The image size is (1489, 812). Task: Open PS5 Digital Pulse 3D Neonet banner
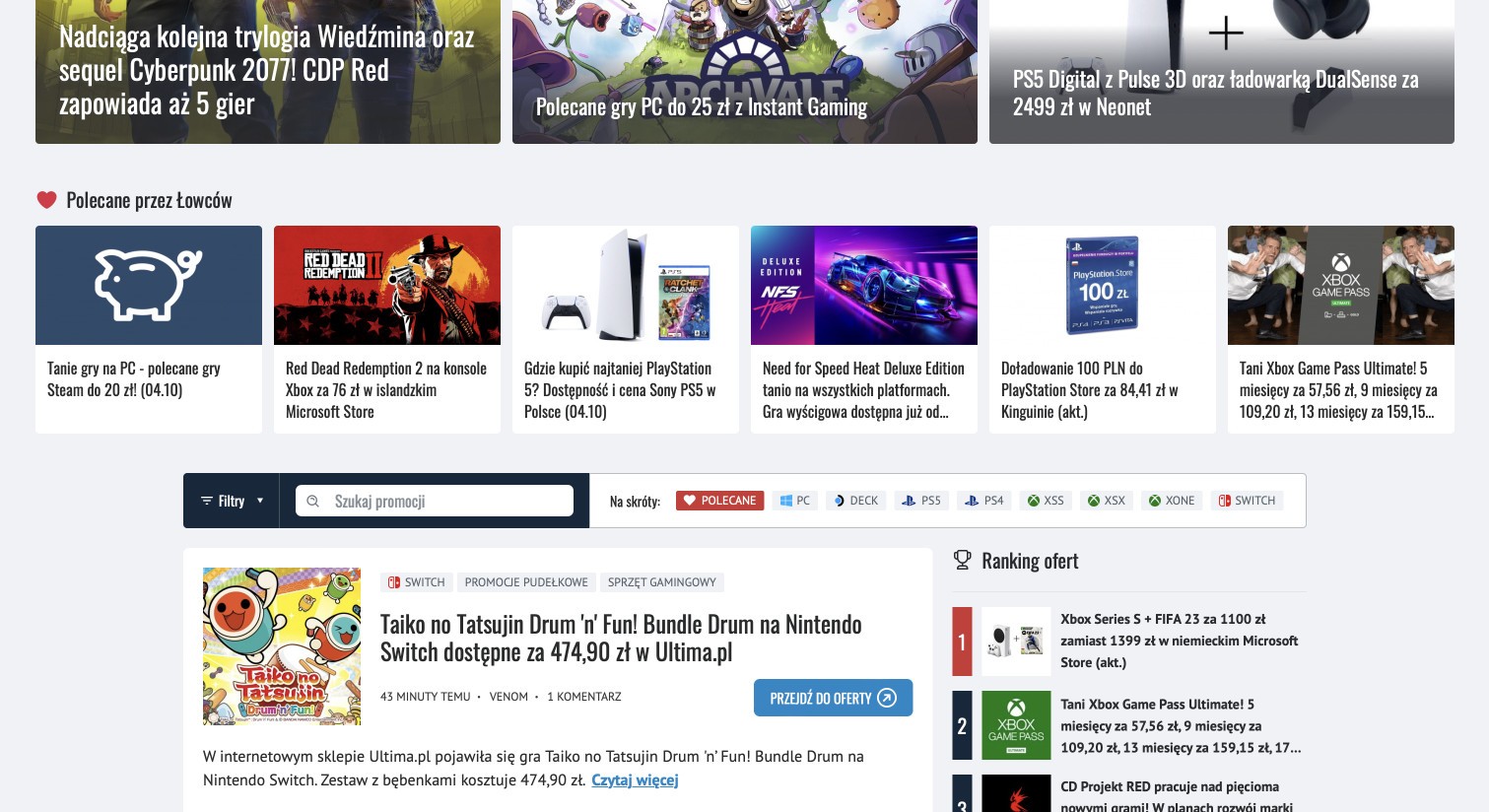1222,72
